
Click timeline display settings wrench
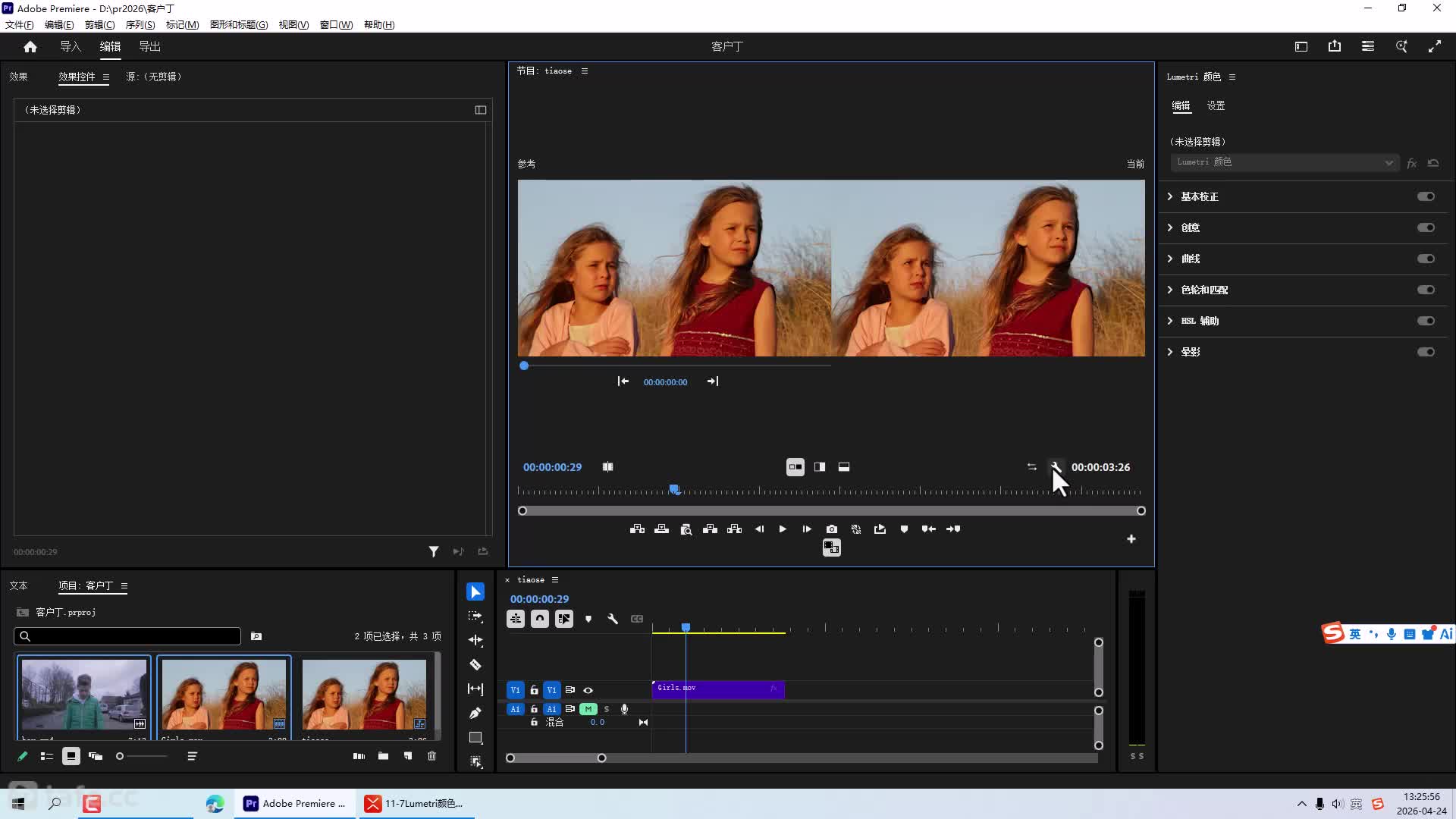pyautogui.click(x=613, y=619)
